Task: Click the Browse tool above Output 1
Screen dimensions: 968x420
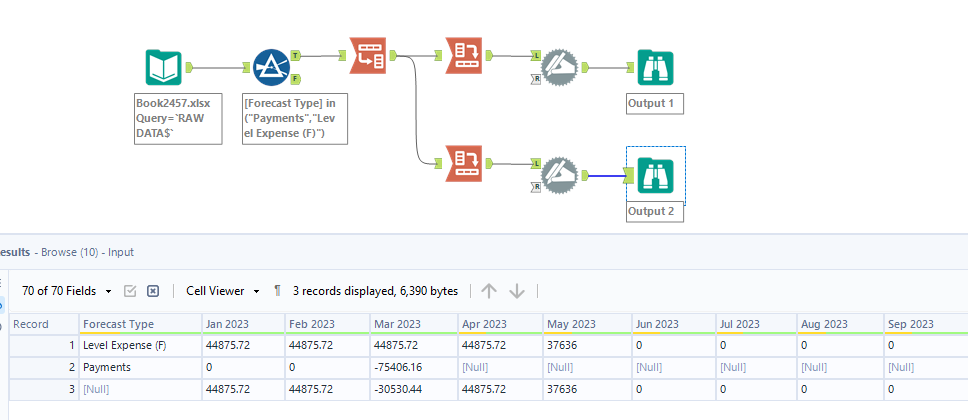Action: 655,68
